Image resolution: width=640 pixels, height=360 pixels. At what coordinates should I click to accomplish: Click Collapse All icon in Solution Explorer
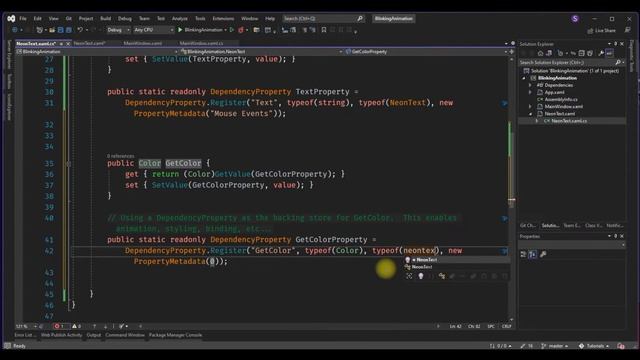(582, 53)
